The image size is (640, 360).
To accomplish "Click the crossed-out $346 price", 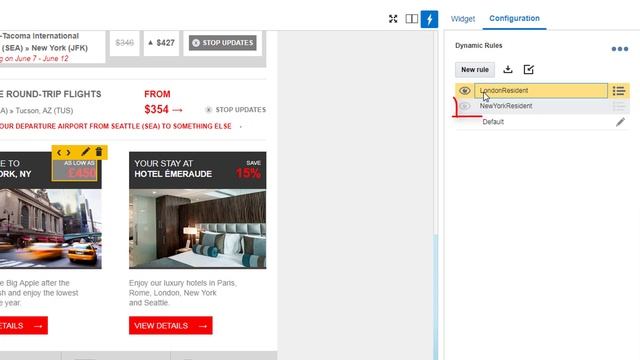I will pyautogui.click(x=124, y=43).
